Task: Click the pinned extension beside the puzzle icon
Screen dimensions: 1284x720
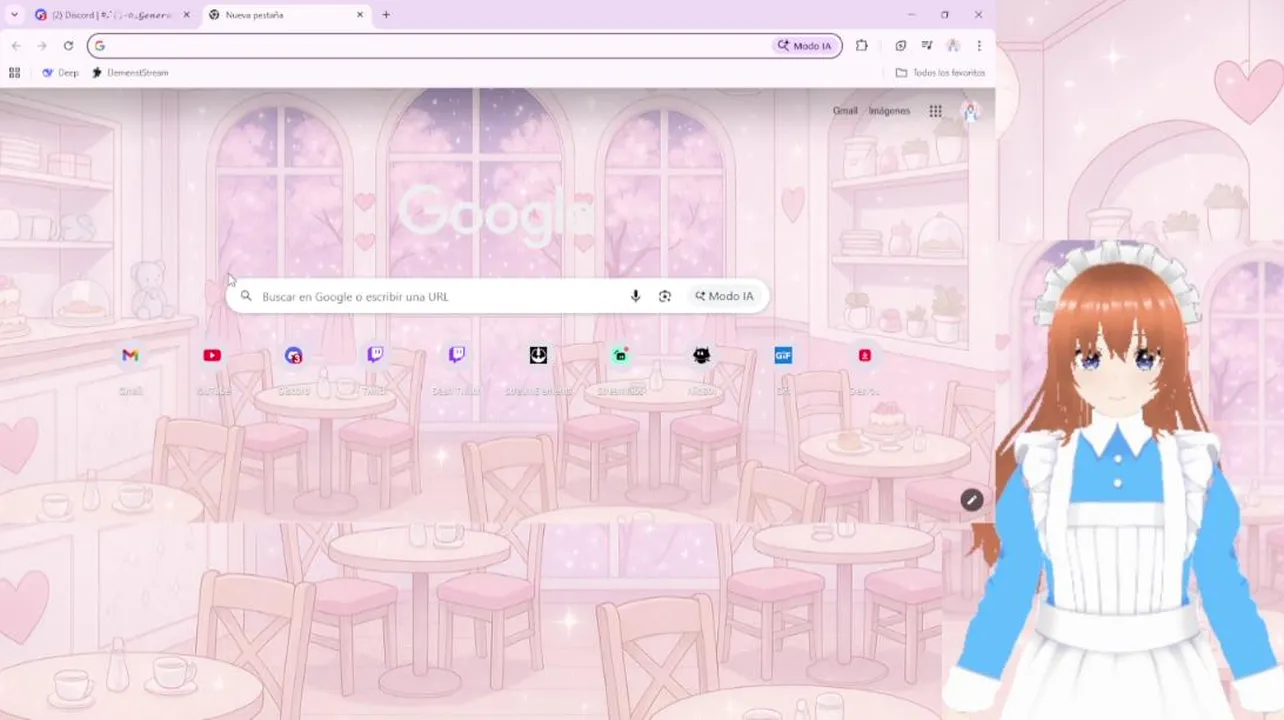Action: (x=901, y=45)
